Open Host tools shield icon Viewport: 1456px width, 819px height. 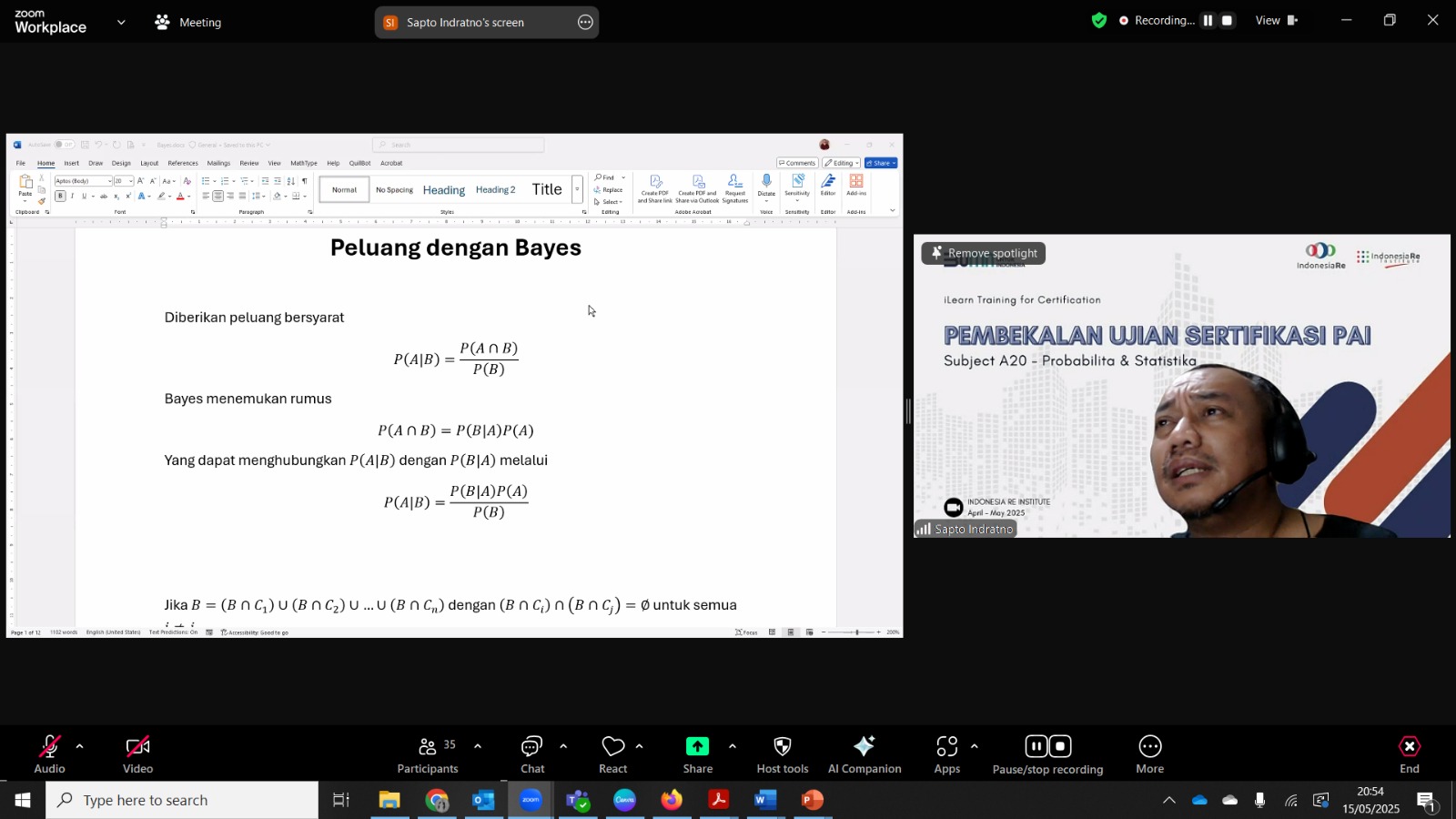coord(783,755)
